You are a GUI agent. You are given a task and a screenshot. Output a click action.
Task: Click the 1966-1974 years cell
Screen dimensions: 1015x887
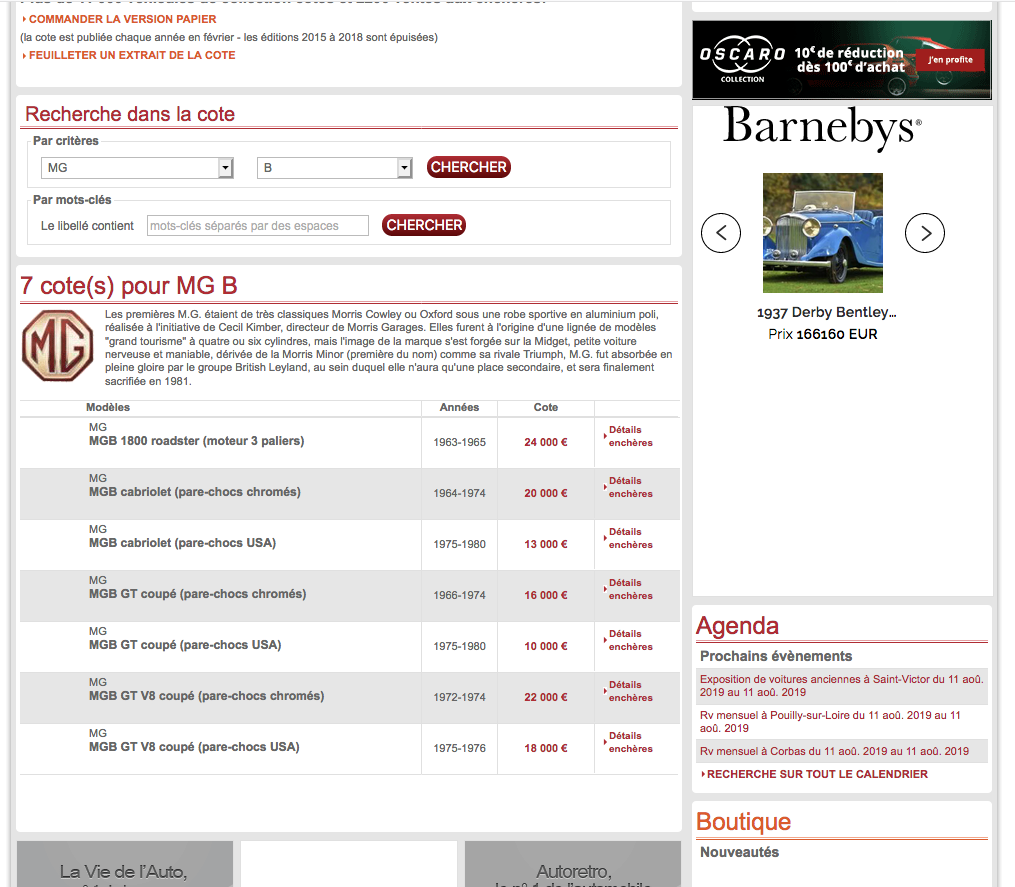[460, 595]
